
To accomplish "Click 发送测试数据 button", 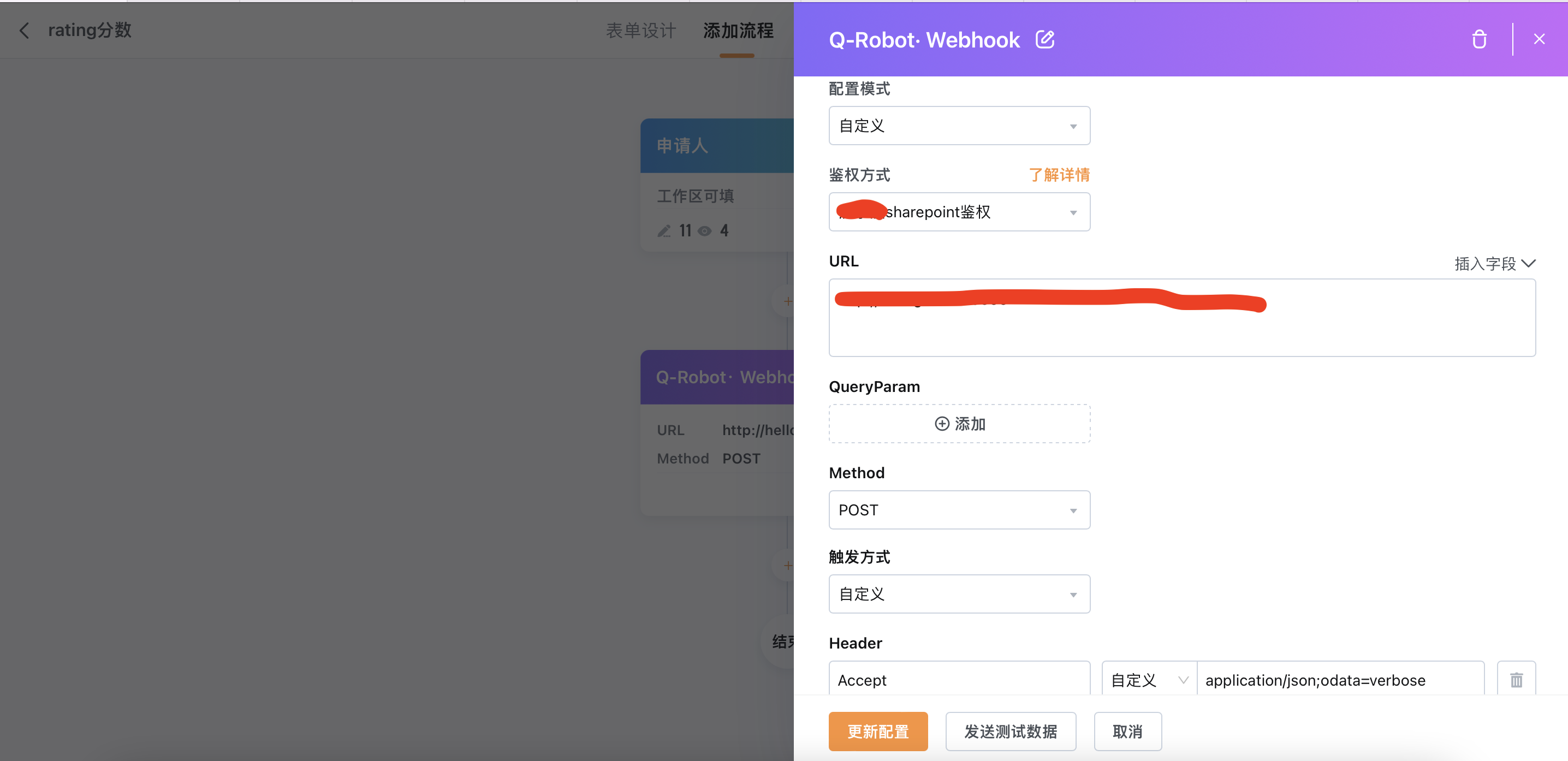I will [1011, 731].
